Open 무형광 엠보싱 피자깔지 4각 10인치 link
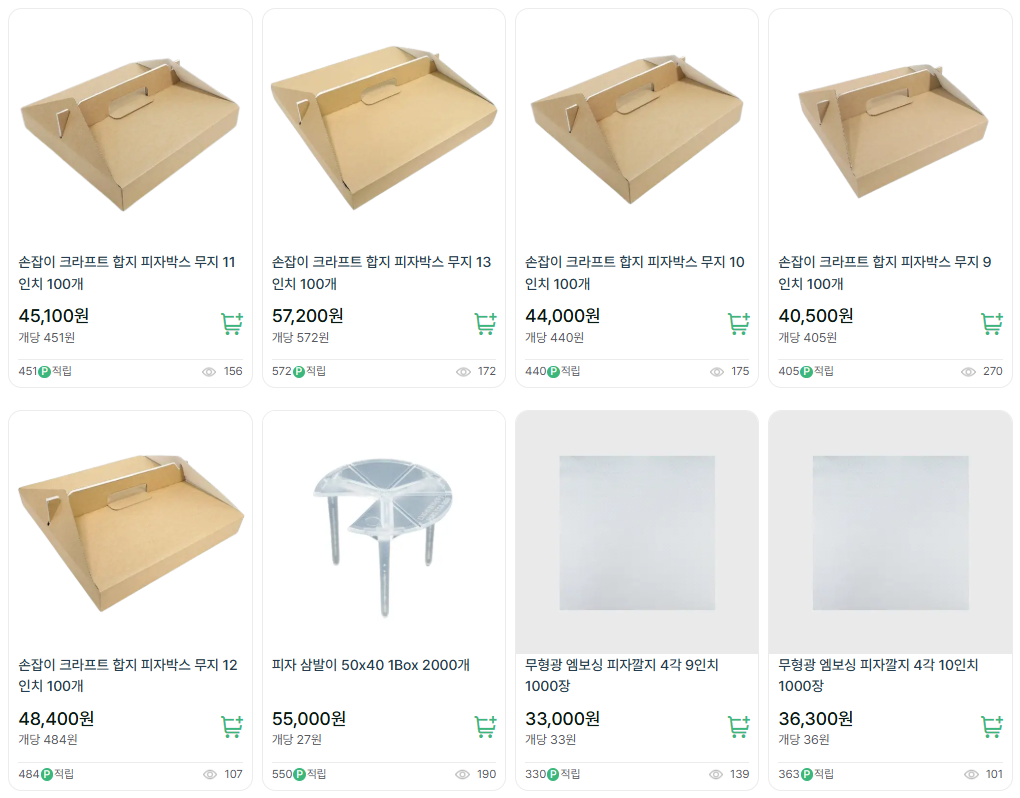Screen dimensions: 1020x798 pyautogui.click(x=878, y=676)
